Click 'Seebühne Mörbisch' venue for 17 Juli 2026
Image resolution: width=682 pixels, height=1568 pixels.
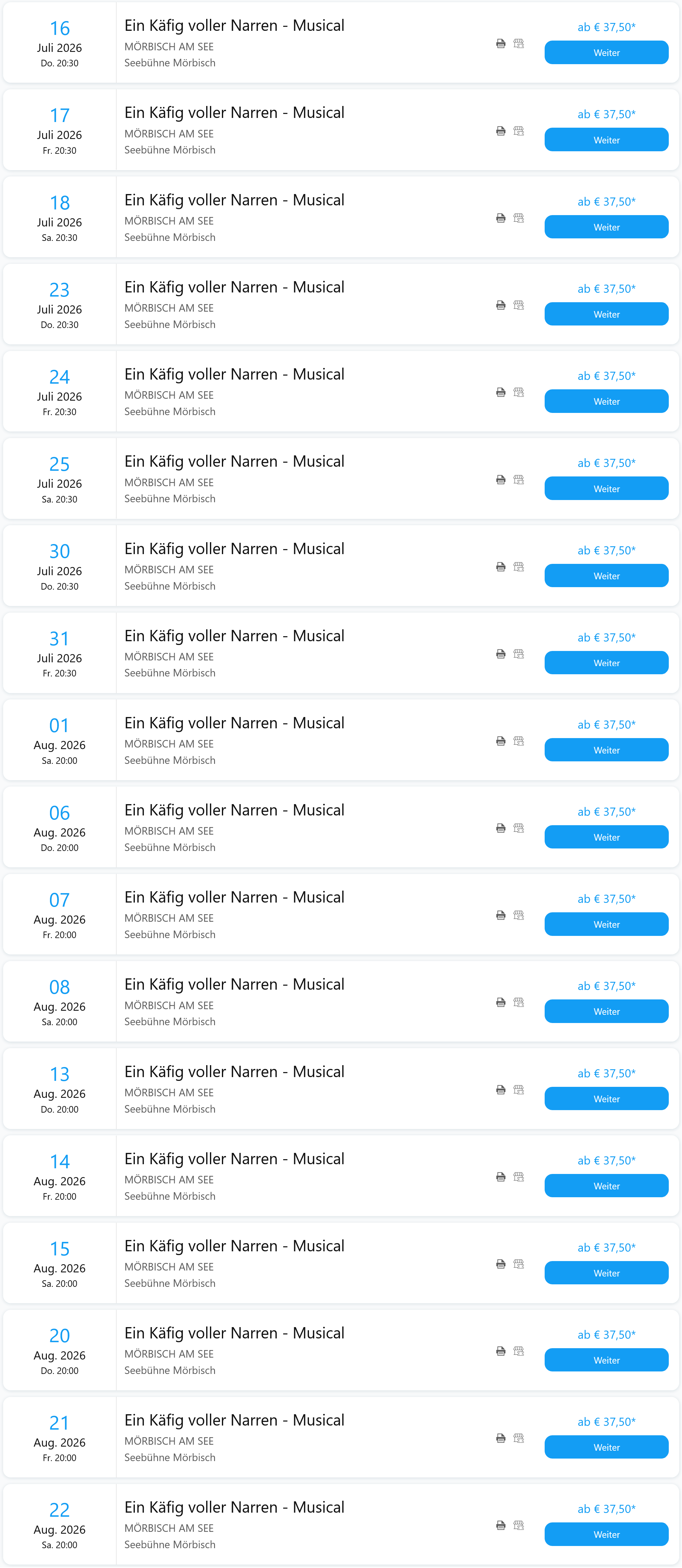click(x=170, y=150)
